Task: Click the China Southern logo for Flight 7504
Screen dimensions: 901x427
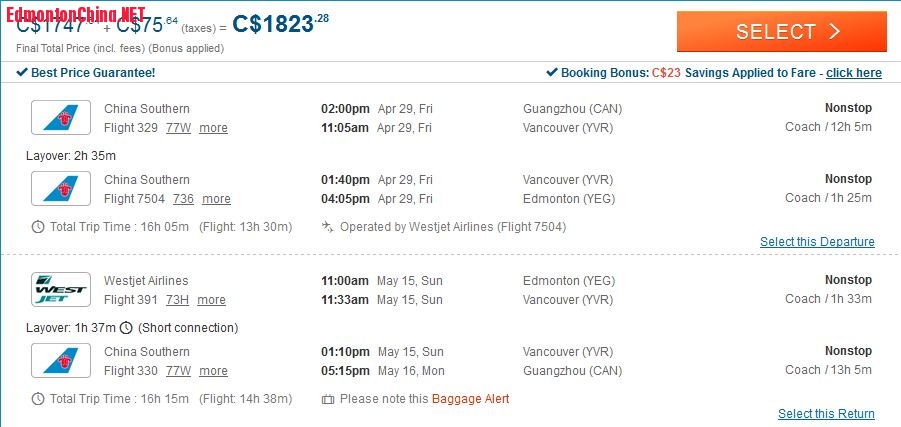Action: 61,188
